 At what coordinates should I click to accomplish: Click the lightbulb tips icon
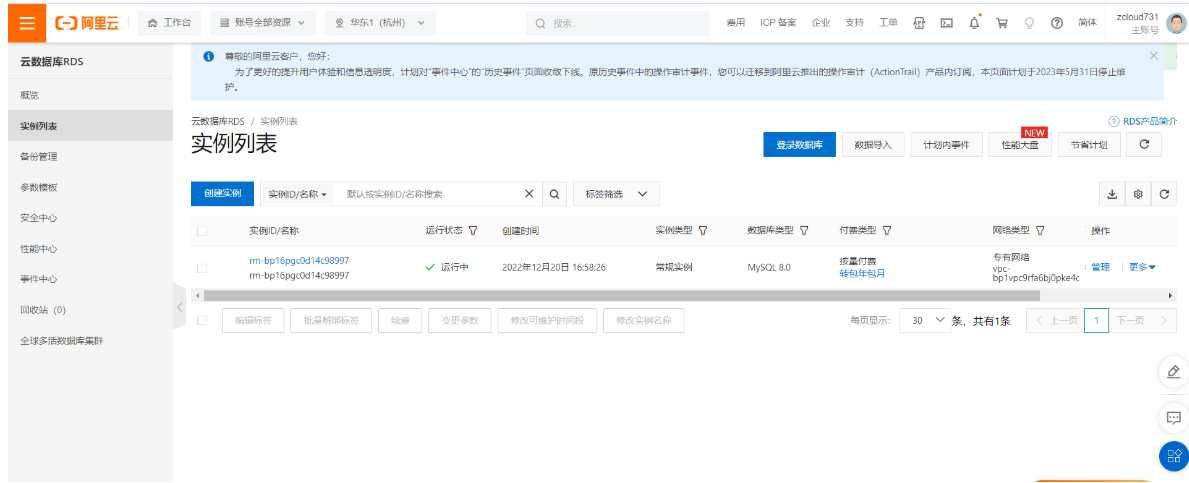(x=1029, y=23)
